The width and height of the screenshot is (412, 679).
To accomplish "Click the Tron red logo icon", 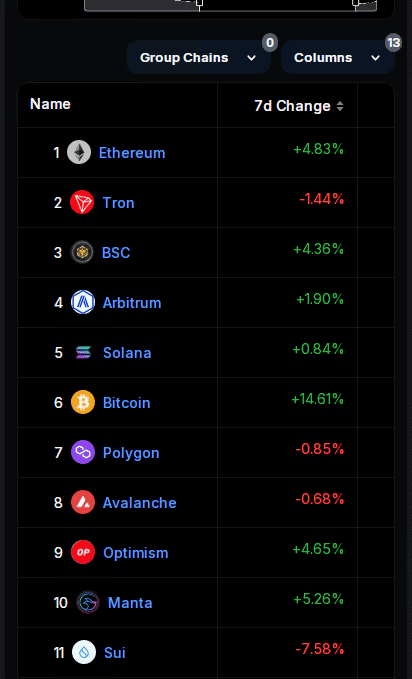I will [x=82, y=202].
